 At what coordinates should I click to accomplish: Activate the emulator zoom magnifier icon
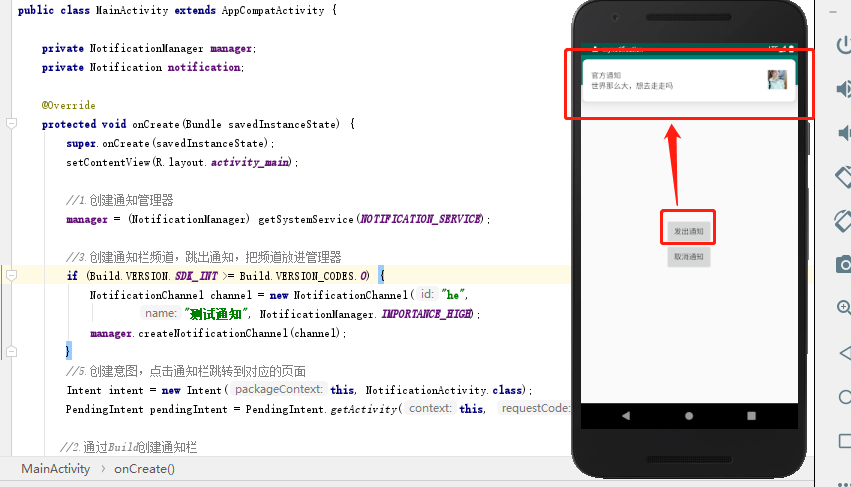pyautogui.click(x=844, y=308)
